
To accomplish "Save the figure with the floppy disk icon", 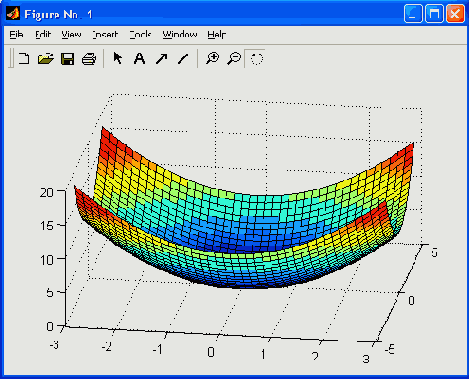I will 67,59.
